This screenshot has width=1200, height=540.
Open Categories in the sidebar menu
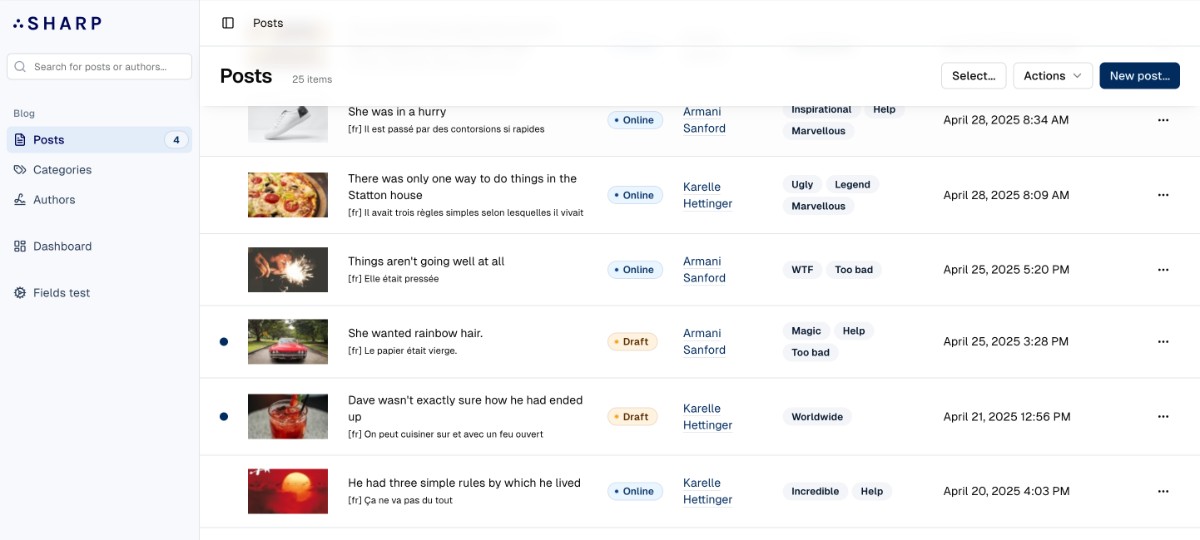click(x=62, y=170)
